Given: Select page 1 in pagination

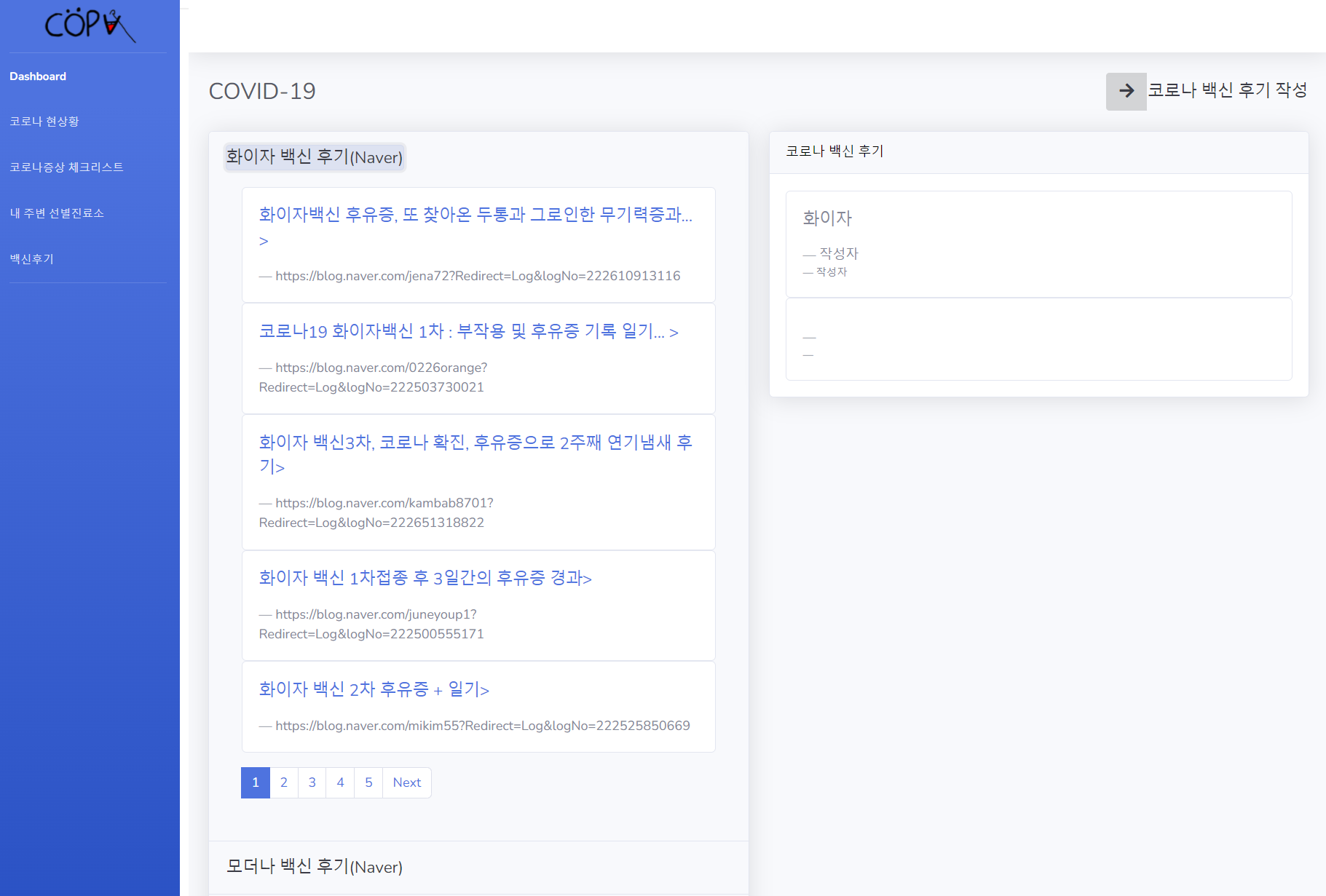Looking at the screenshot, I should click(256, 782).
